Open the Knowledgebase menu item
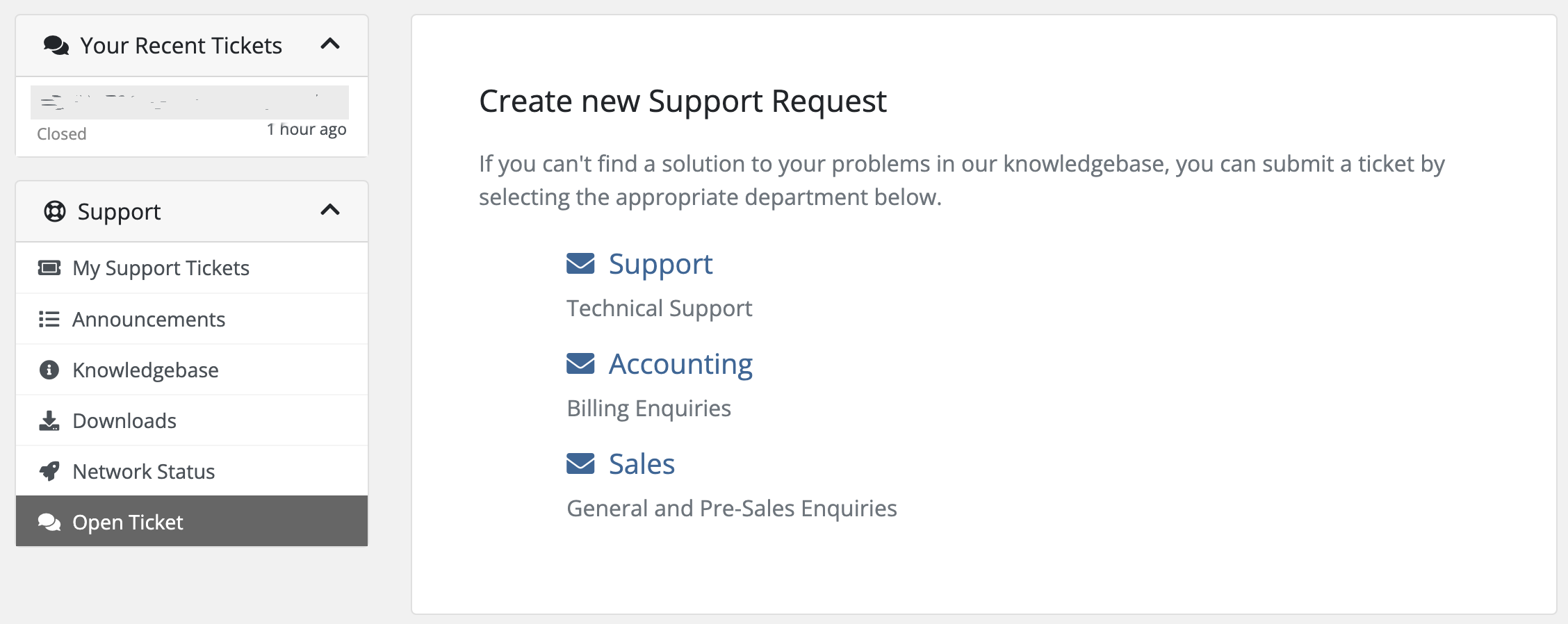The height and width of the screenshot is (624, 1568). pos(145,370)
